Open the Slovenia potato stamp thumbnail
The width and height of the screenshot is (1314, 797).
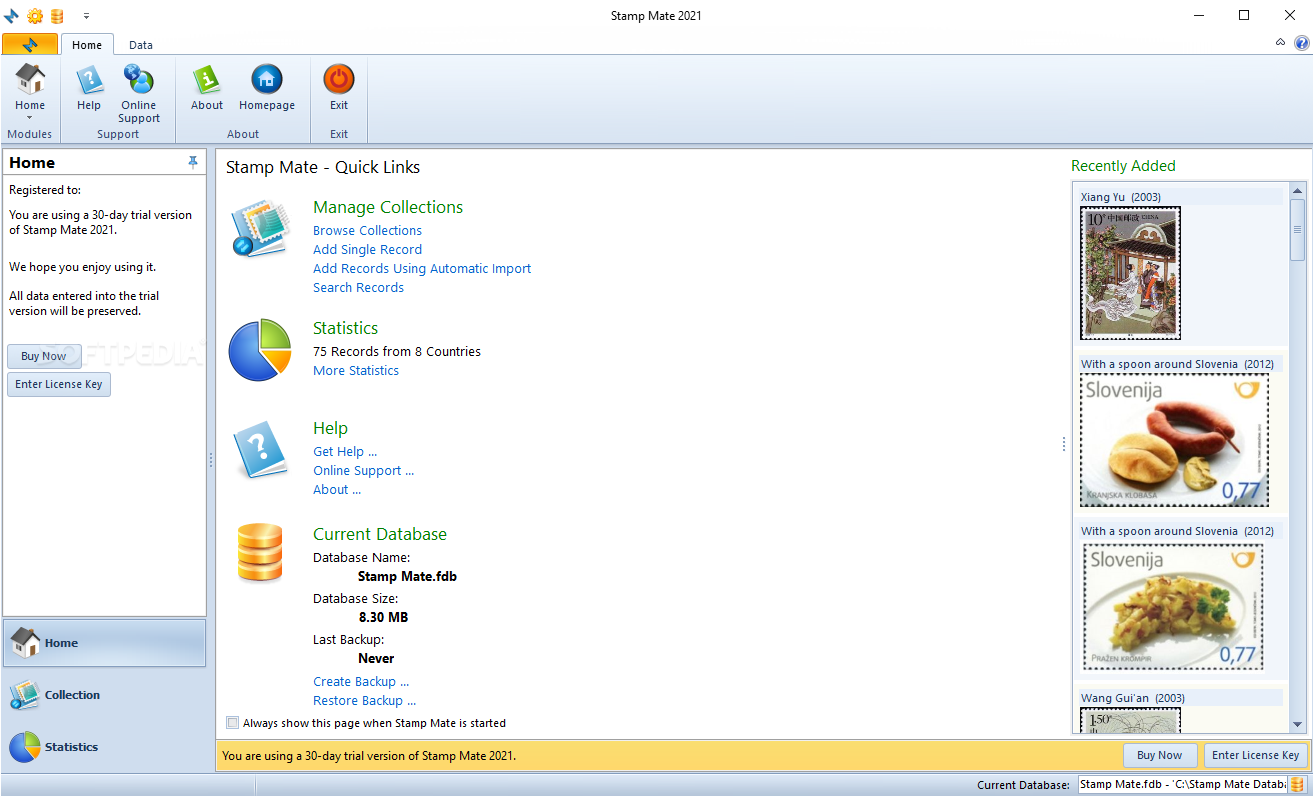1172,607
